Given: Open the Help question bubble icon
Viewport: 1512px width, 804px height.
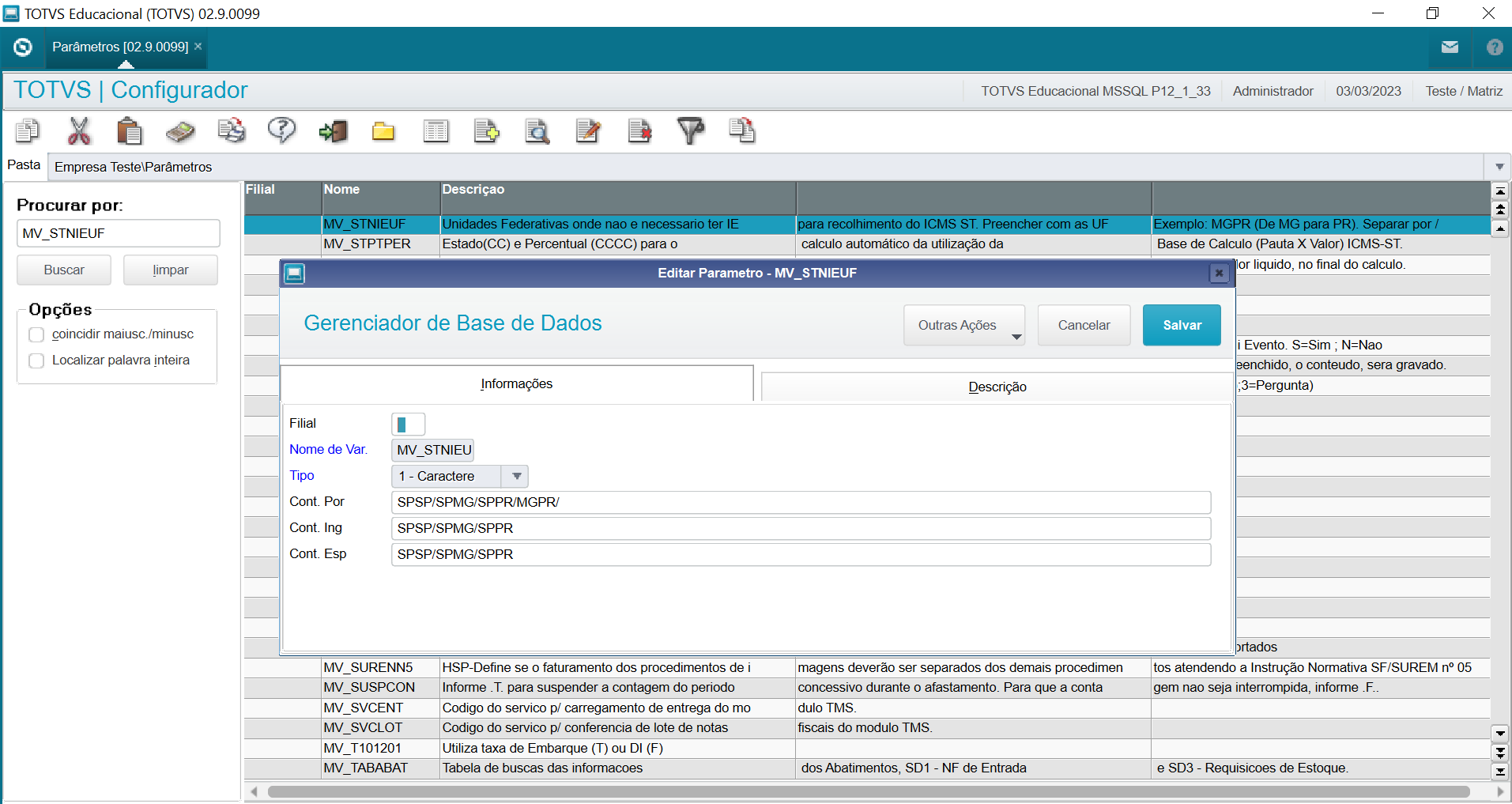Looking at the screenshot, I should click(281, 130).
